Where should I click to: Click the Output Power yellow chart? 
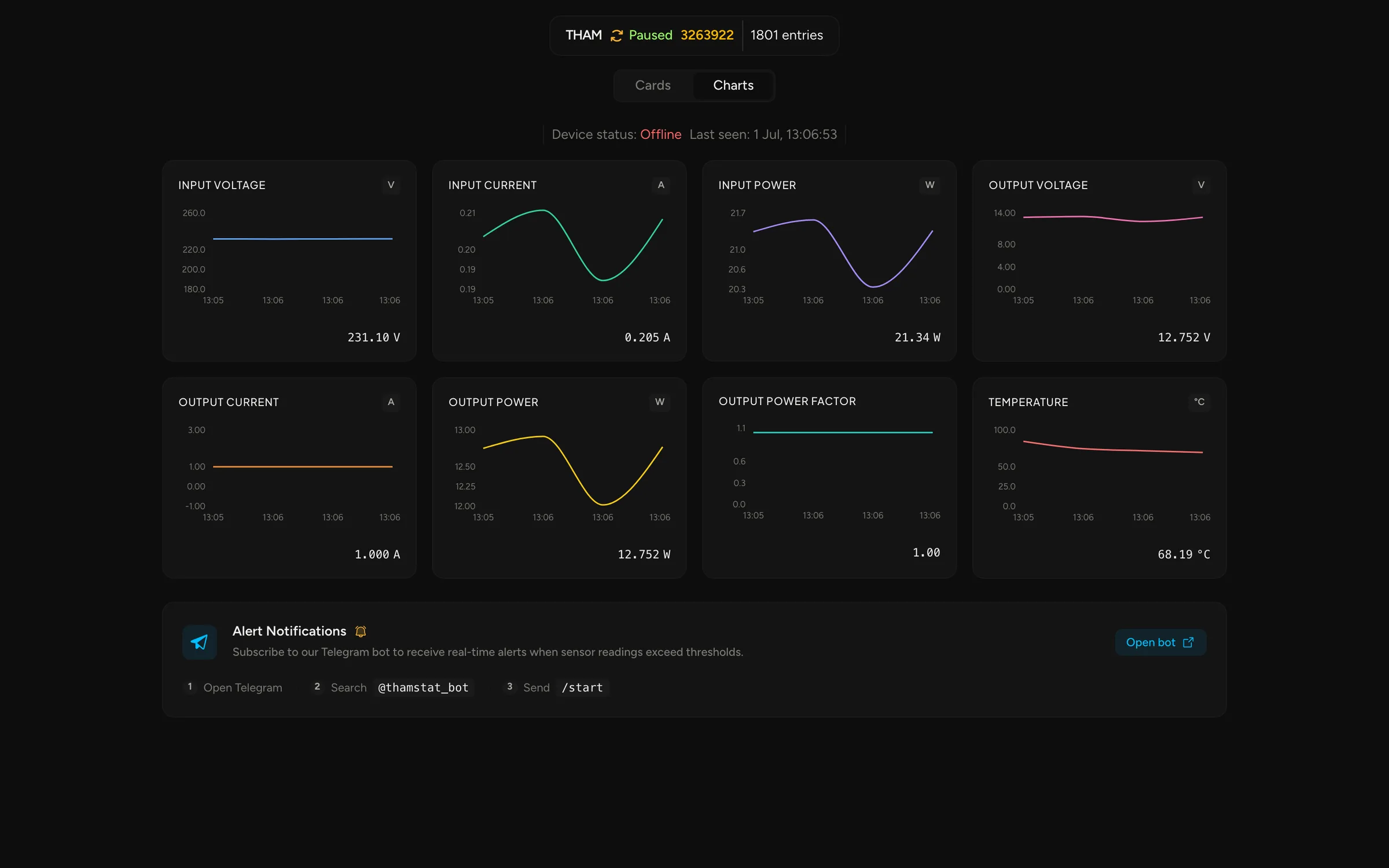click(573, 470)
